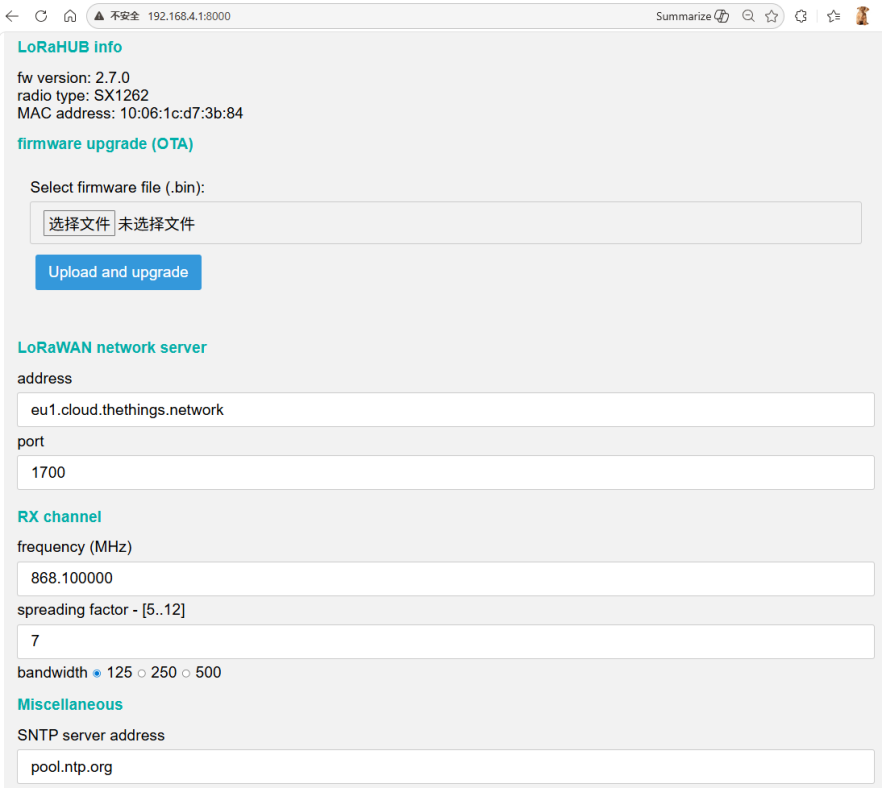Click the Upload and upgrade button
Screen dimensions: 882x789
pos(118,272)
